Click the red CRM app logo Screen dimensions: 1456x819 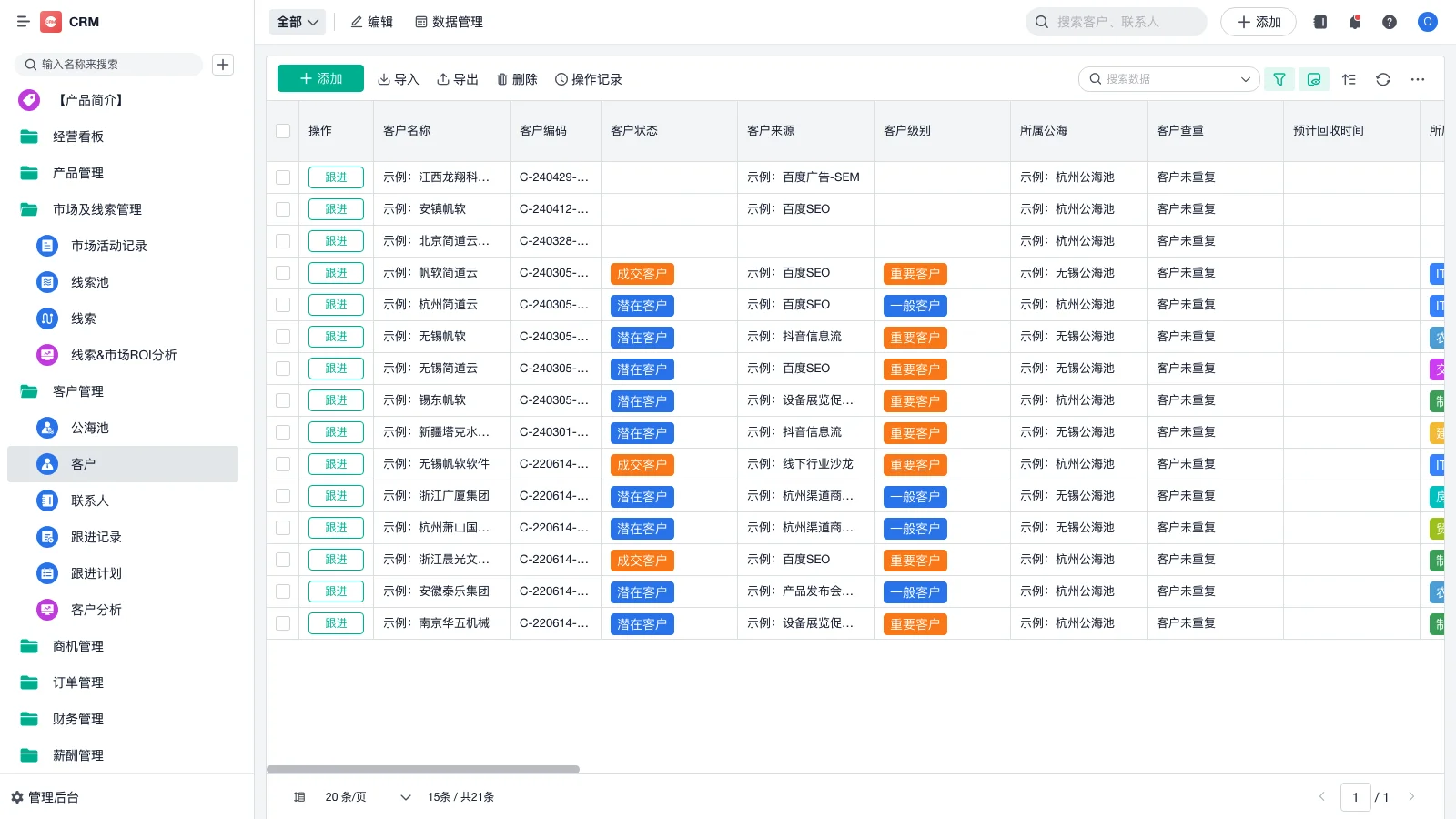51,22
